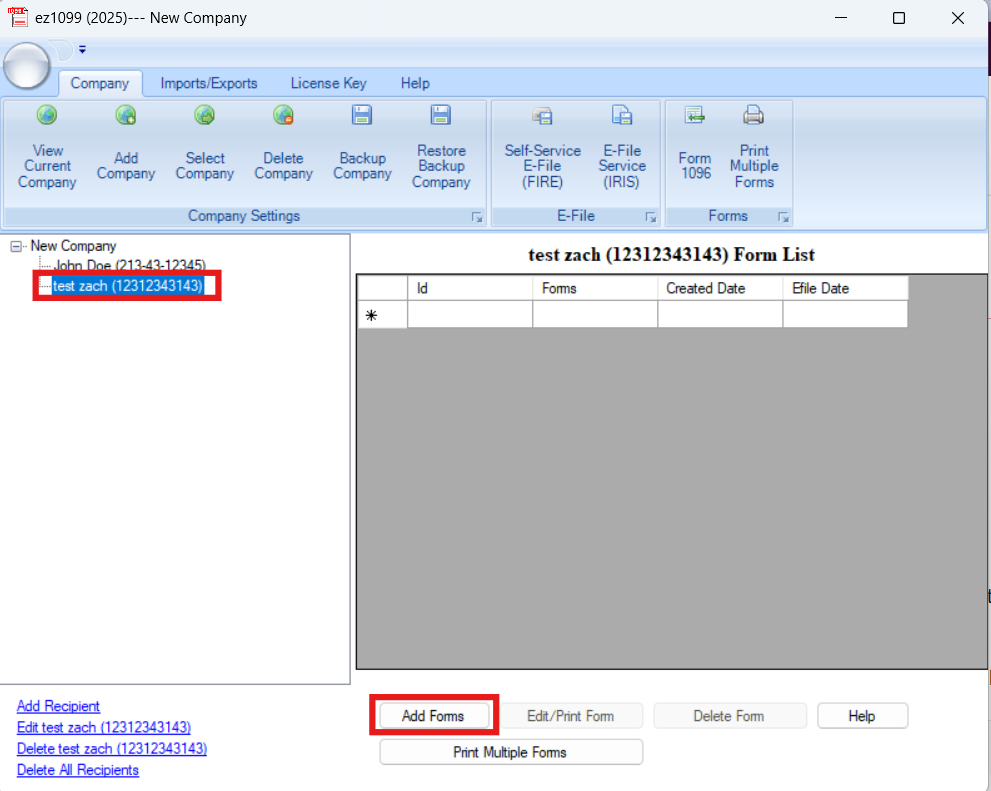
Task: Open Self-Service E-File (FIRE)
Action: (x=542, y=145)
